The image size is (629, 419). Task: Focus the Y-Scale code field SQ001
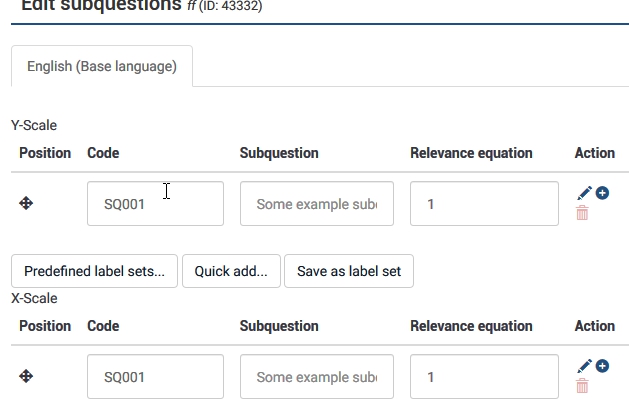(x=155, y=204)
